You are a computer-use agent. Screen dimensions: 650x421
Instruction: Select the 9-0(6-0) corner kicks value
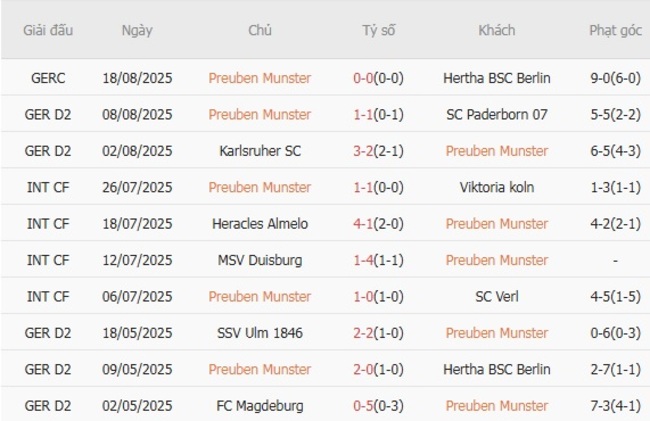coord(615,78)
